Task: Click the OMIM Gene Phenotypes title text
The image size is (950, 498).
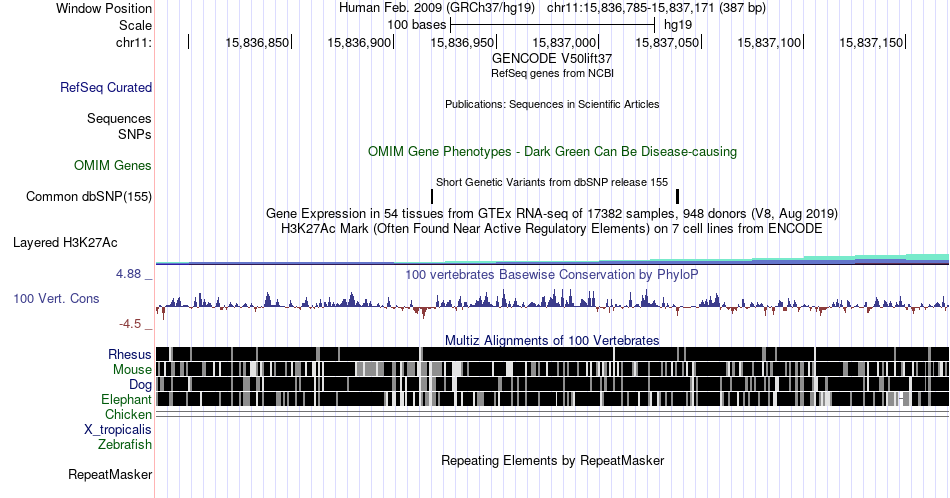Action: (552, 151)
